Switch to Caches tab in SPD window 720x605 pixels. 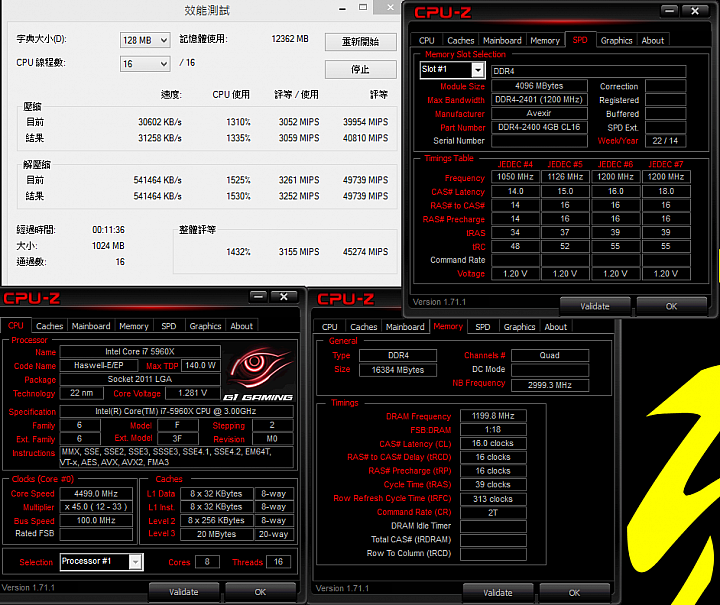pyautogui.click(x=461, y=40)
